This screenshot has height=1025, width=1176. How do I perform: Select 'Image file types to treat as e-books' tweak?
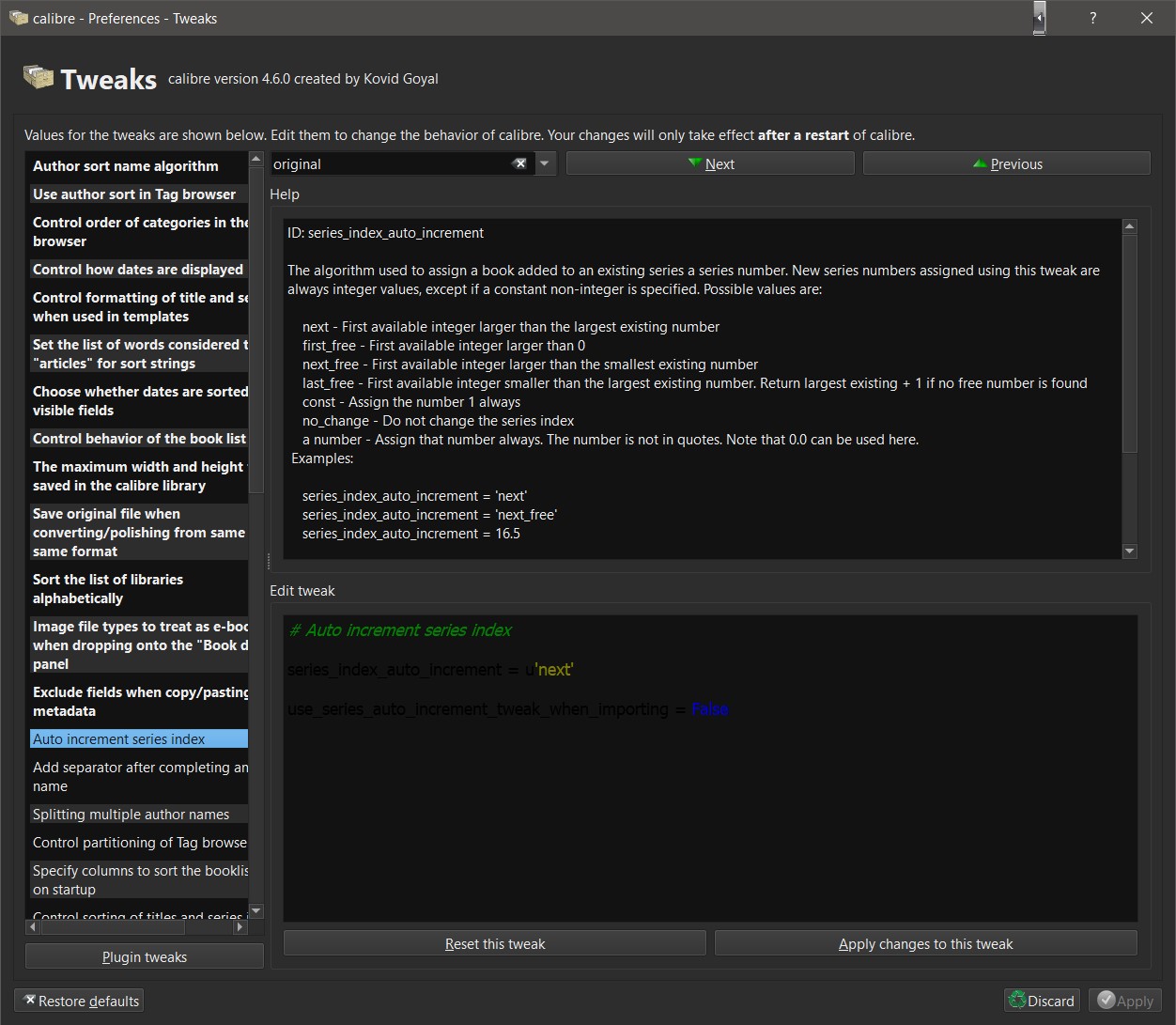[139, 645]
